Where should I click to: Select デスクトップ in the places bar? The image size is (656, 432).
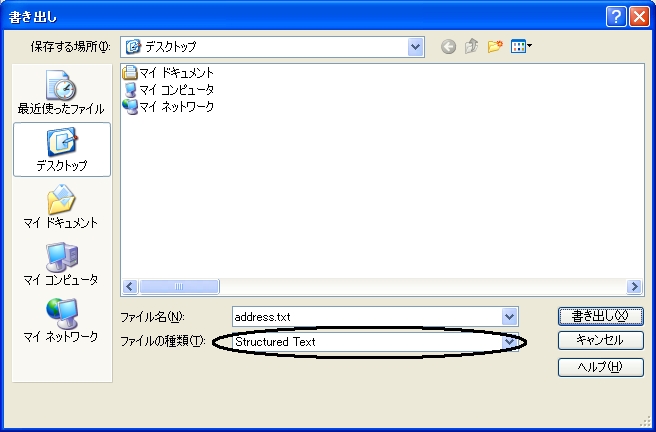(62, 150)
